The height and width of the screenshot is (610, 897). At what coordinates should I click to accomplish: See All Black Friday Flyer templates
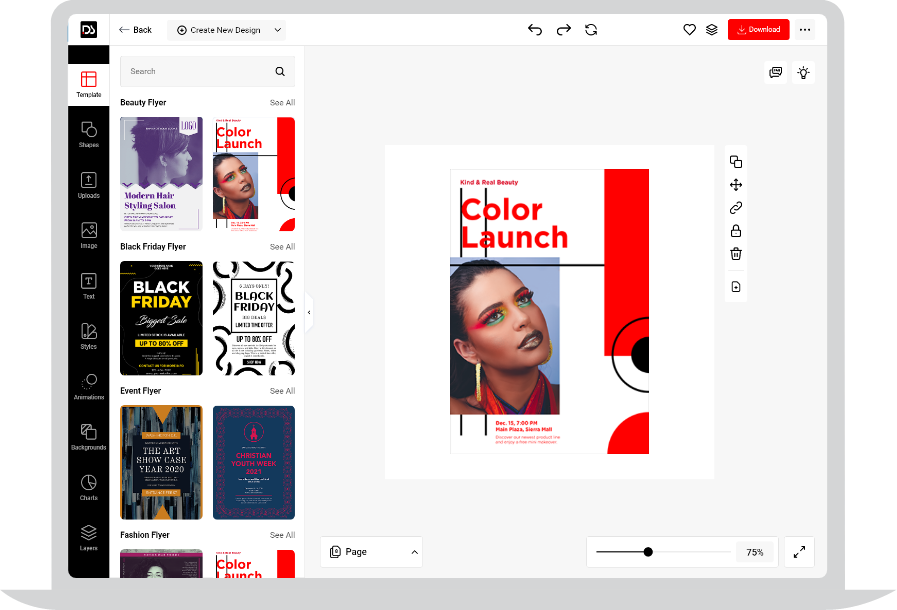[x=283, y=247]
